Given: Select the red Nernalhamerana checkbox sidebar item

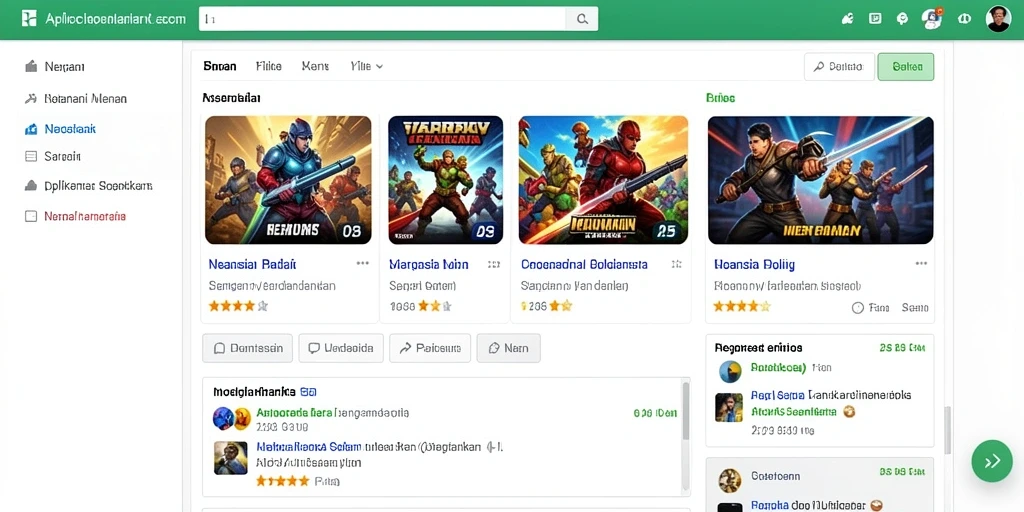Looking at the screenshot, I should click(75, 216).
